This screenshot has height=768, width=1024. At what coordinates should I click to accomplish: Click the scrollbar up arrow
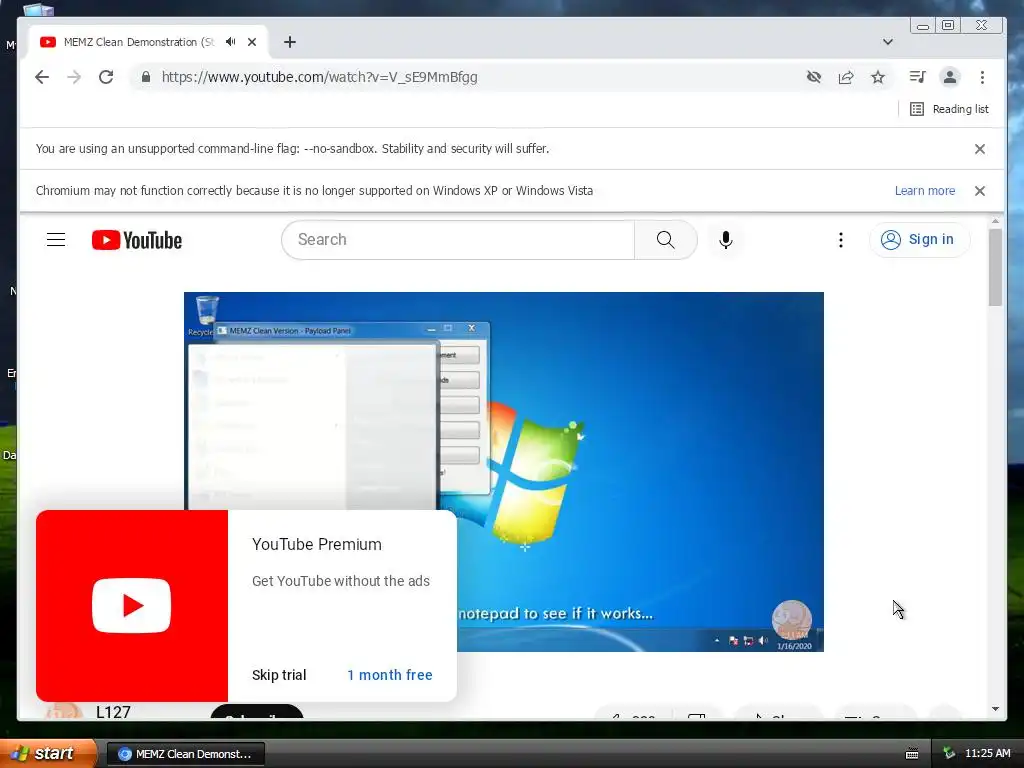995,222
